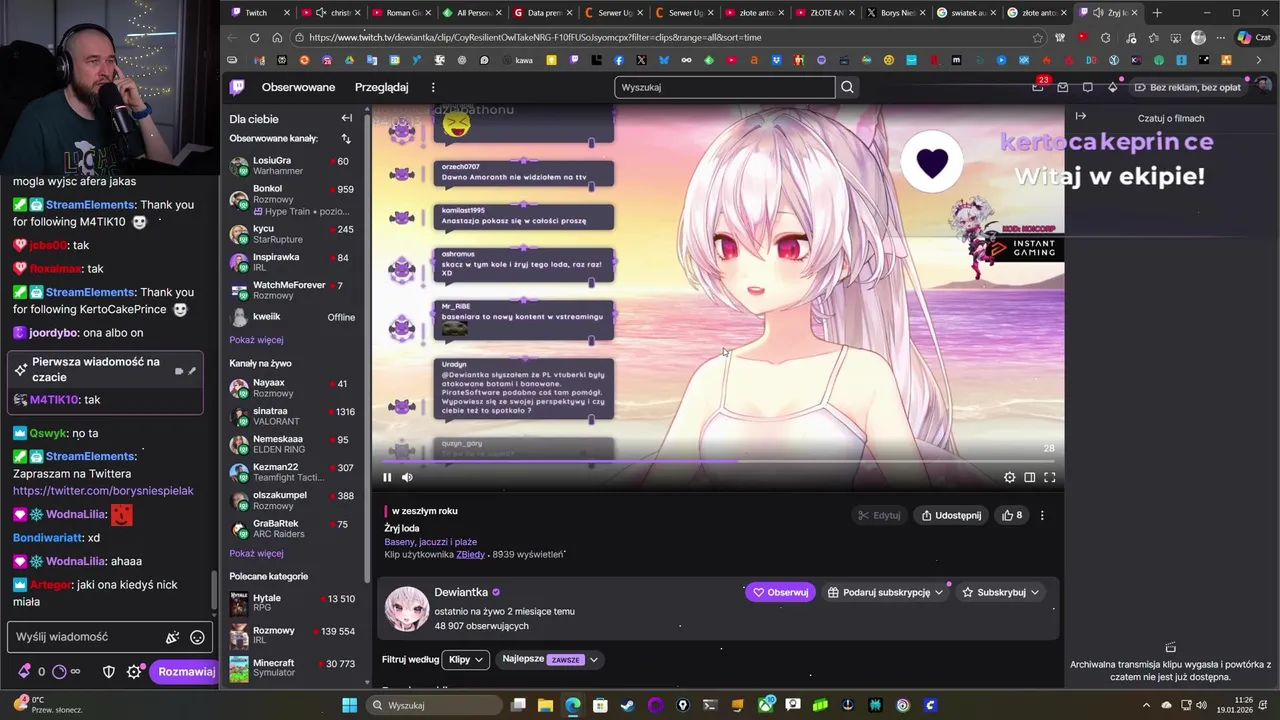The height and width of the screenshot is (720, 1280).
Task: Open Bonkol channel in sidebar
Action: pyautogui.click(x=292, y=199)
